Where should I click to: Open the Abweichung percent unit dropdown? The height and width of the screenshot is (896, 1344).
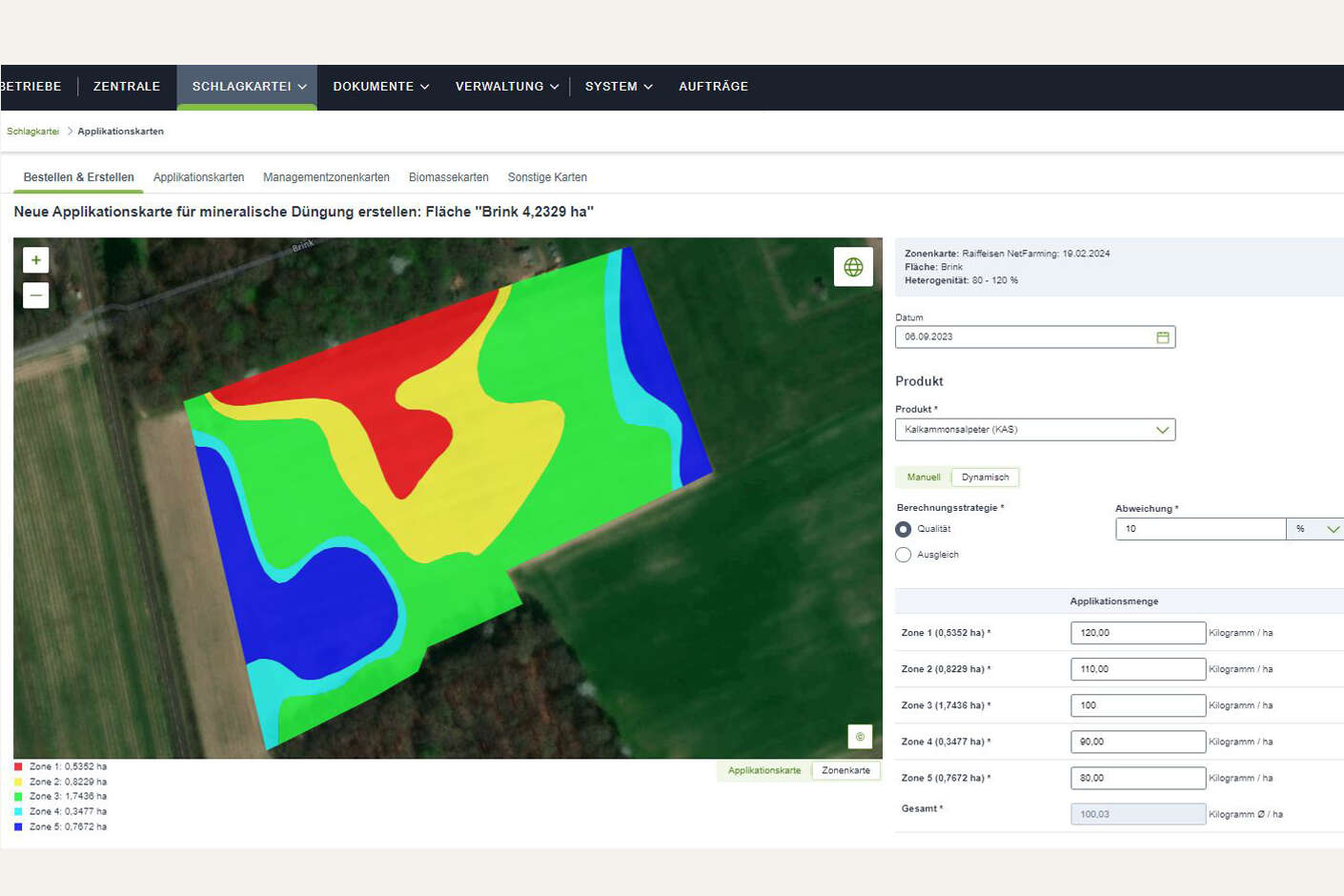[1315, 529]
